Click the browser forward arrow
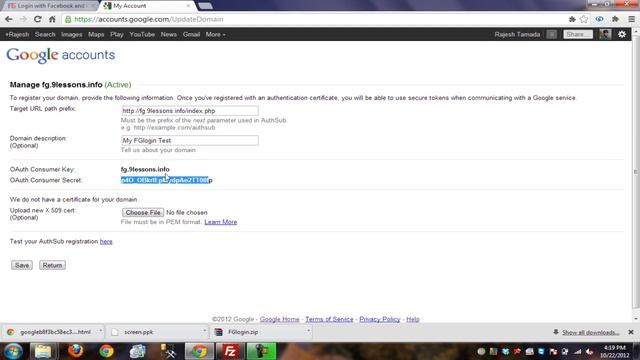This screenshot has height=360, width=640. coord(23,19)
